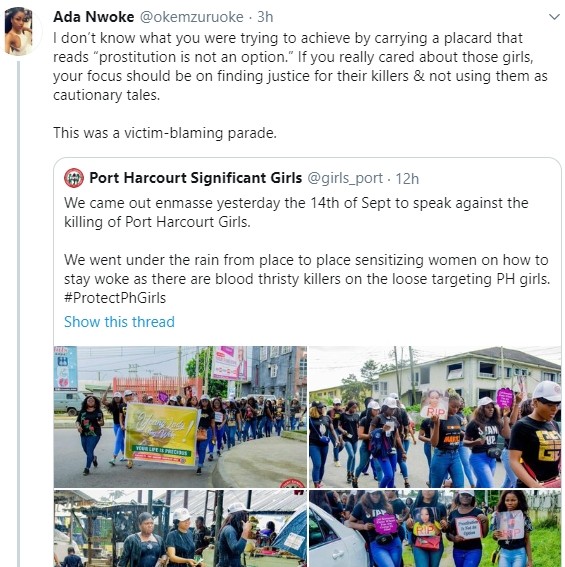Screen dimensions: 565x567
Task: Open photo of marchers near white building
Action: [435, 417]
